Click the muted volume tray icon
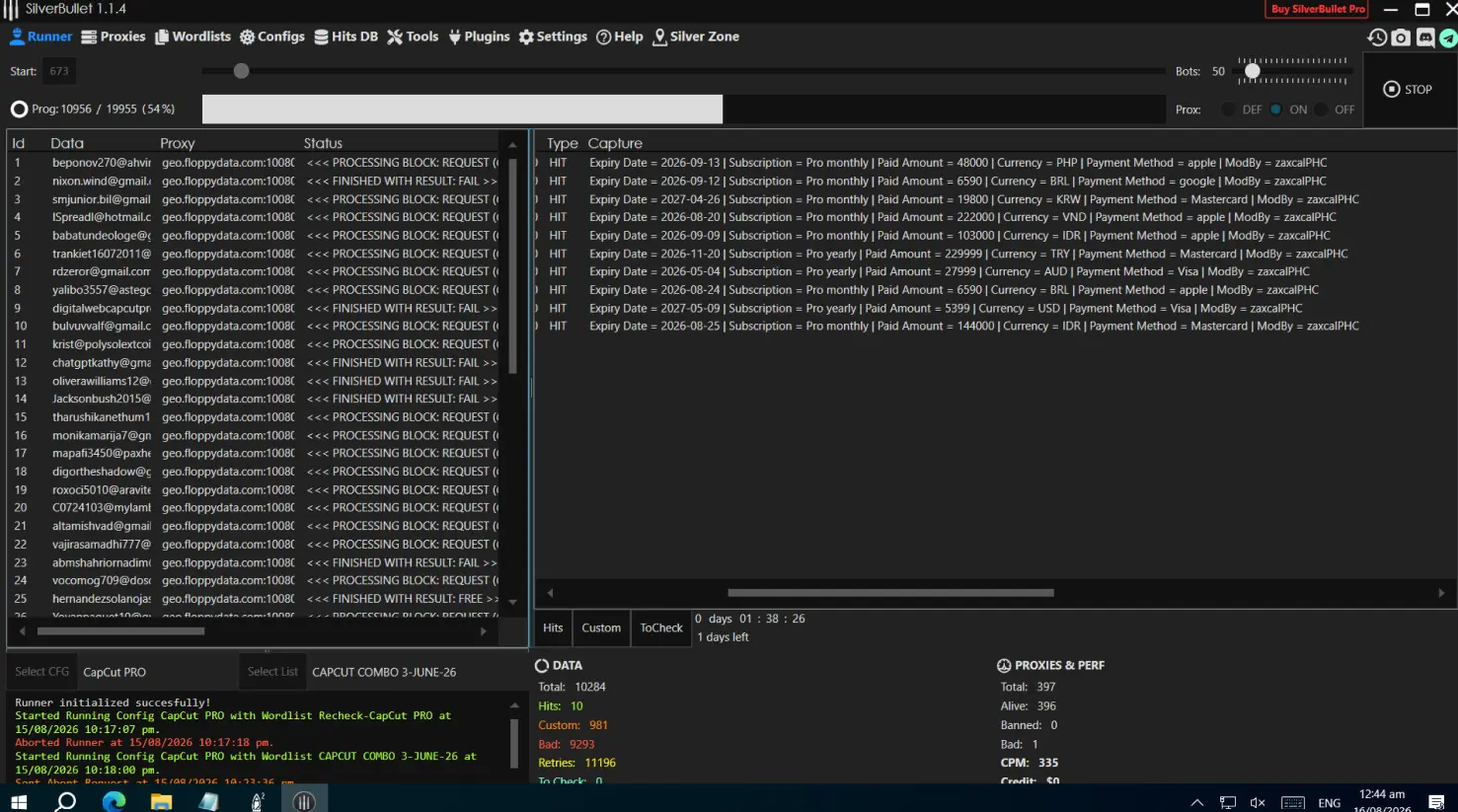Image resolution: width=1458 pixels, height=812 pixels. point(1258,803)
